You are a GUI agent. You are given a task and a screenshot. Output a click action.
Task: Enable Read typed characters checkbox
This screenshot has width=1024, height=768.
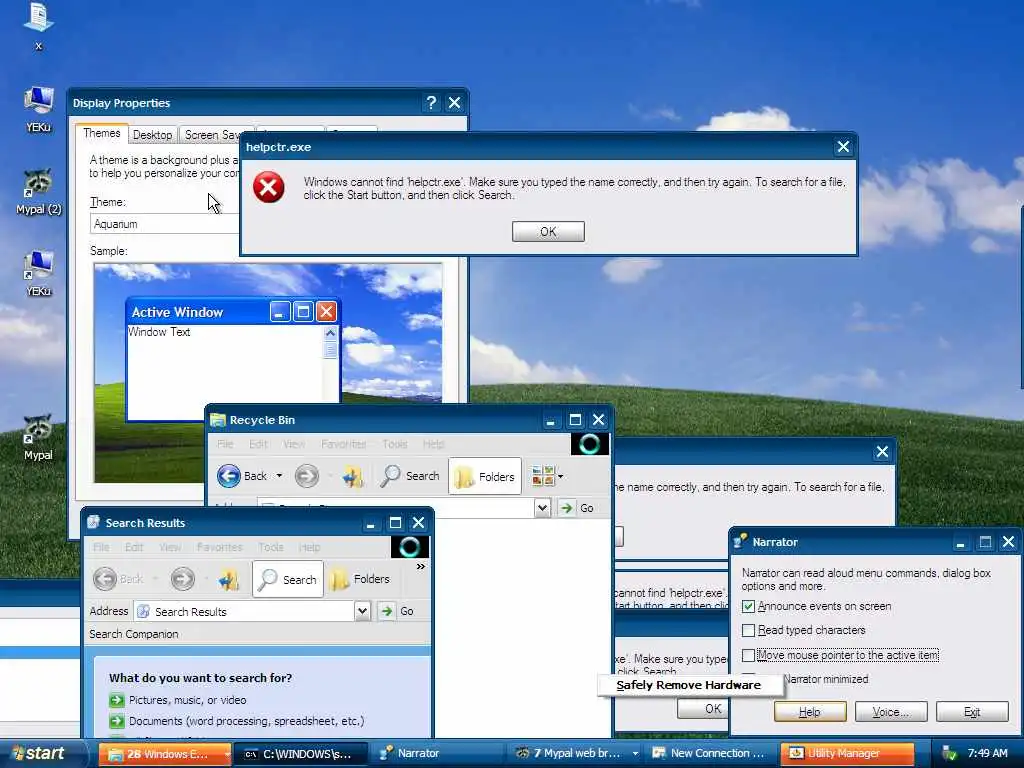(x=748, y=630)
